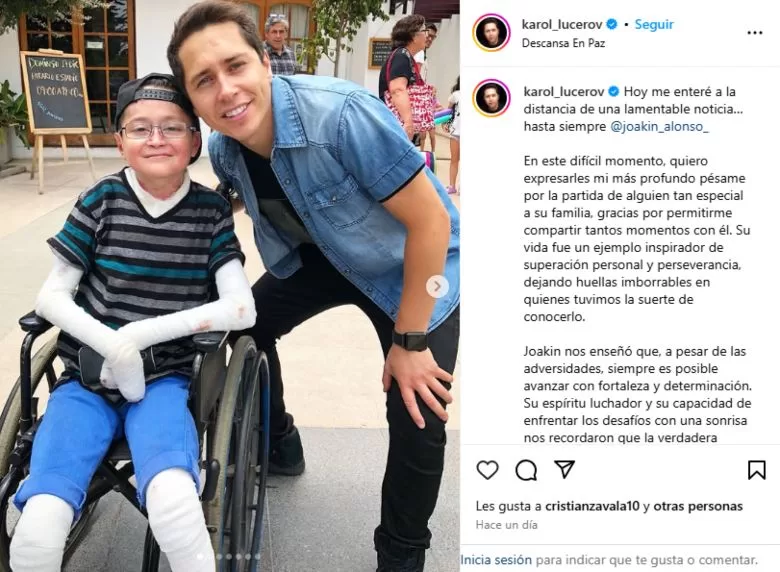
Task: Open the Descansa En Paz location label
Action: click(563, 43)
